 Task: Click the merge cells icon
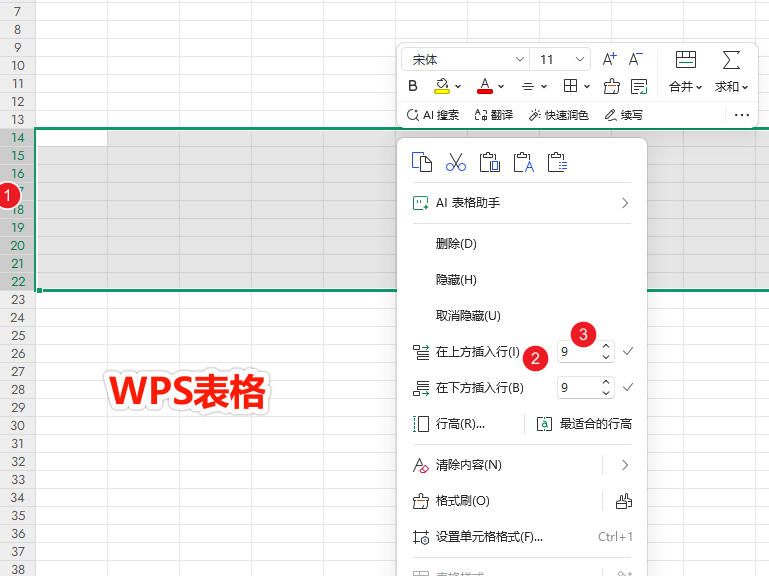[686, 59]
